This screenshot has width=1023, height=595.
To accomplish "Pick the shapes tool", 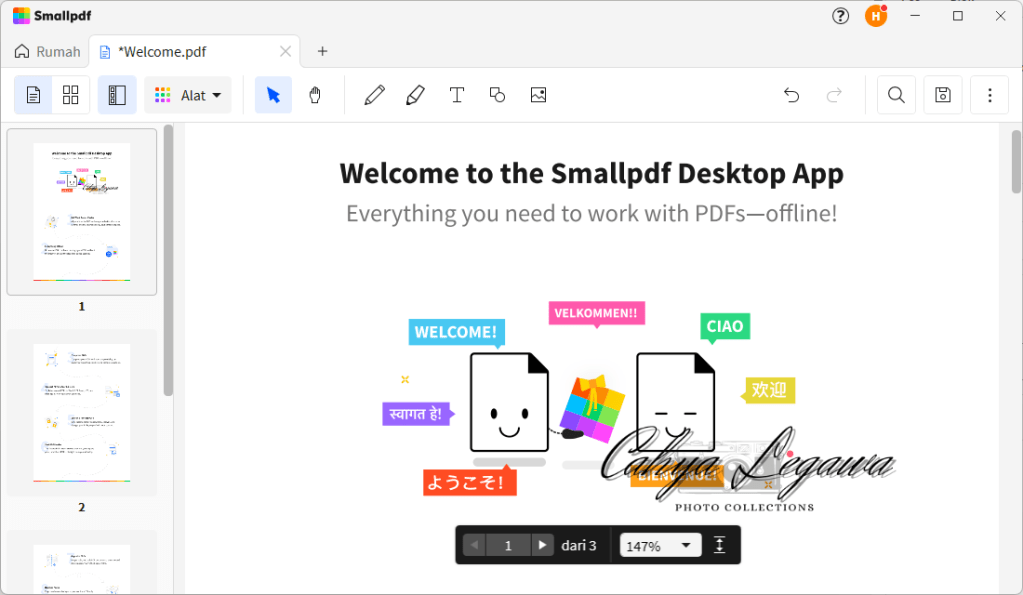I will pos(497,95).
